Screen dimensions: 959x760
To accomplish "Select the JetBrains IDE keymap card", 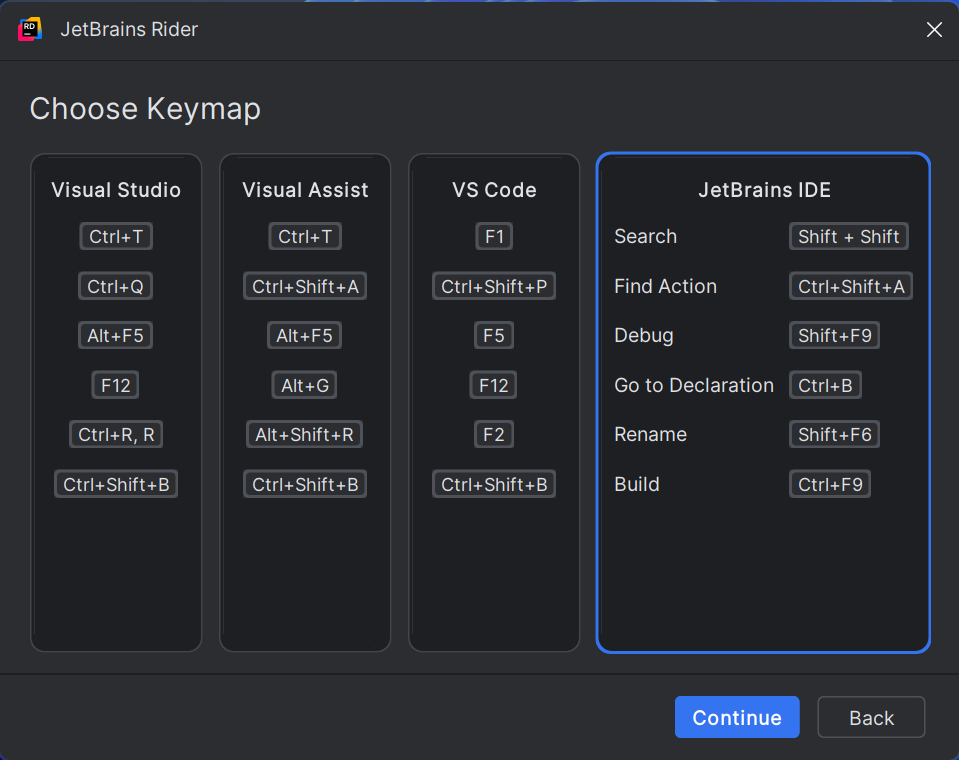I will pos(763,402).
